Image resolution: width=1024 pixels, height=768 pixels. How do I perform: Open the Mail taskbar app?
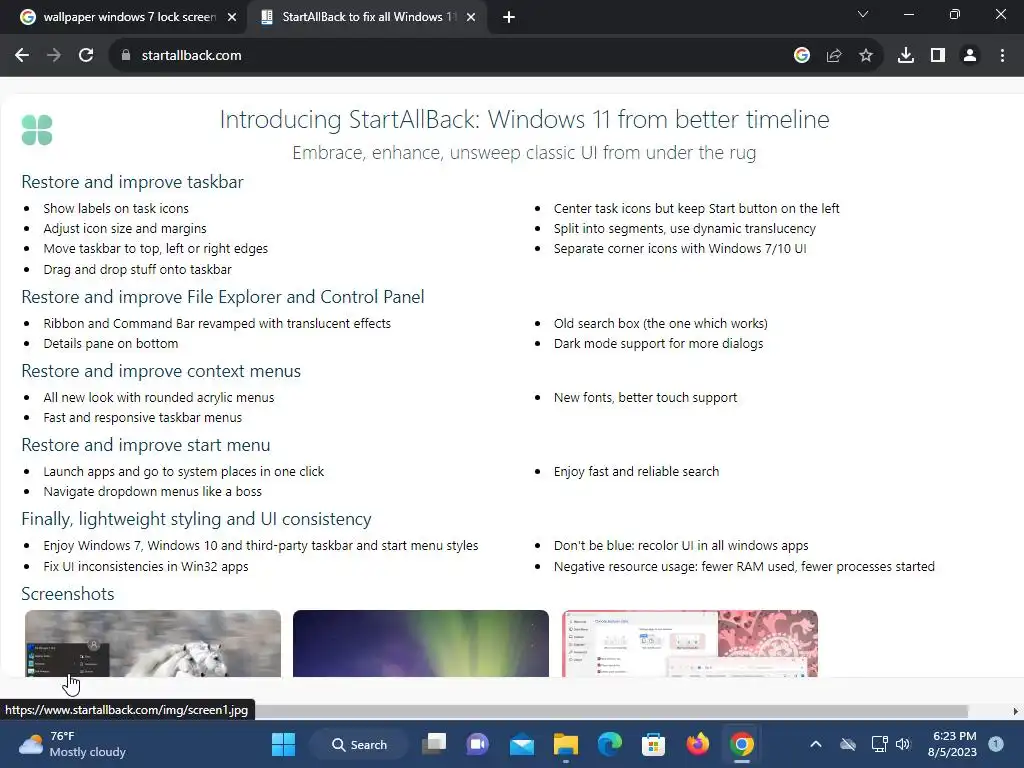pyautogui.click(x=522, y=744)
